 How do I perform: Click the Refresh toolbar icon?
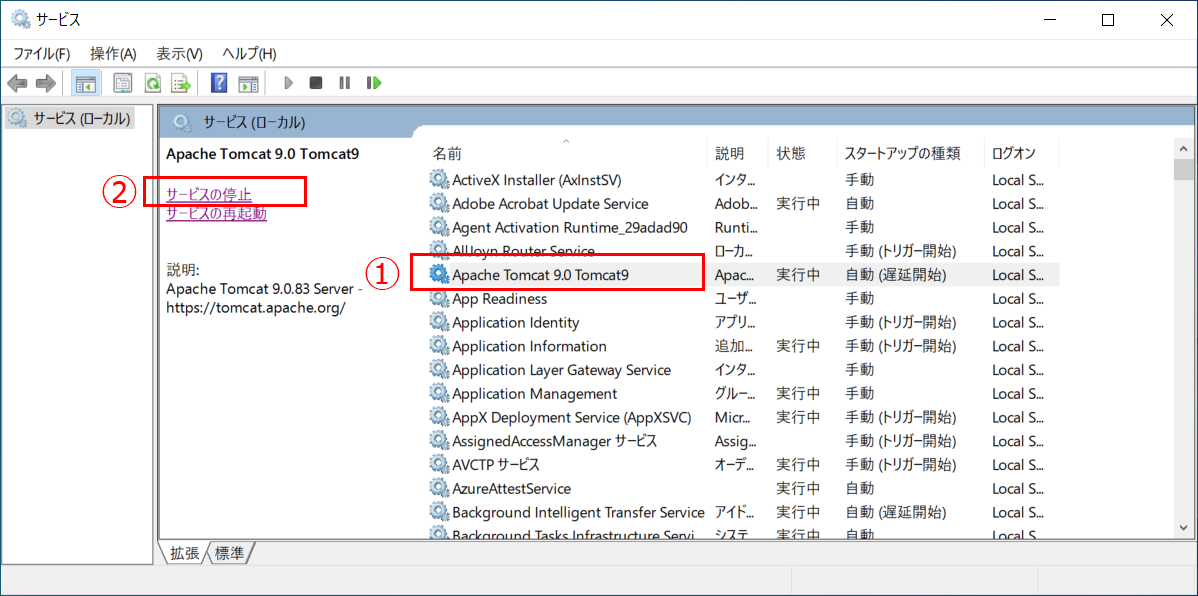click(x=153, y=83)
